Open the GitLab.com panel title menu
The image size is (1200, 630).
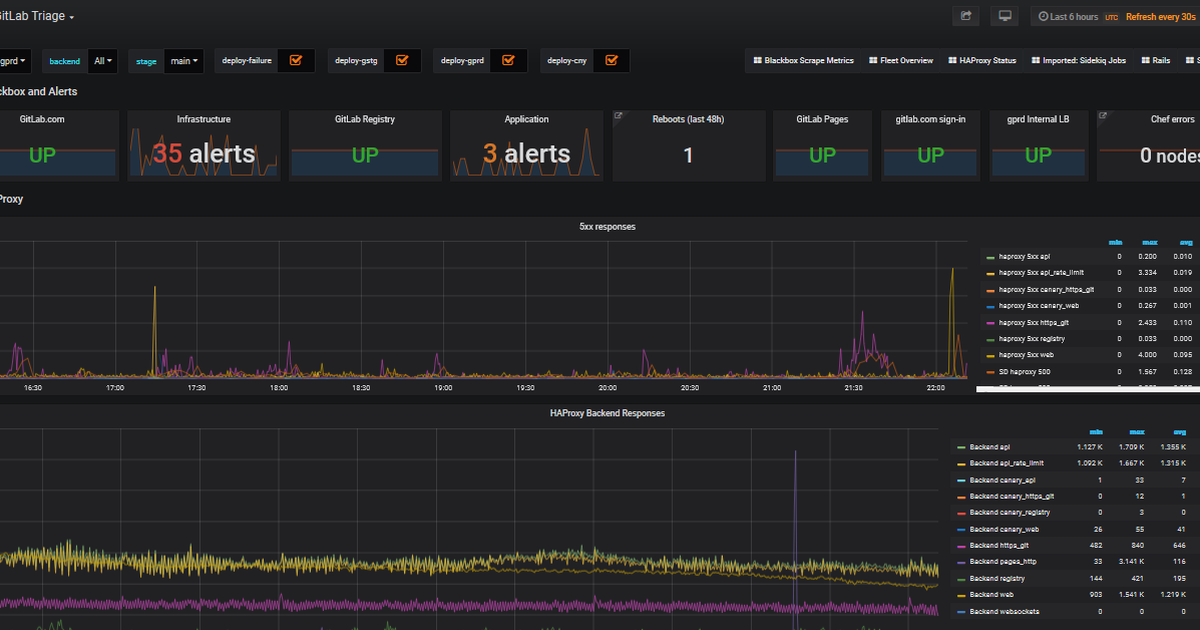pyautogui.click(x=41, y=119)
